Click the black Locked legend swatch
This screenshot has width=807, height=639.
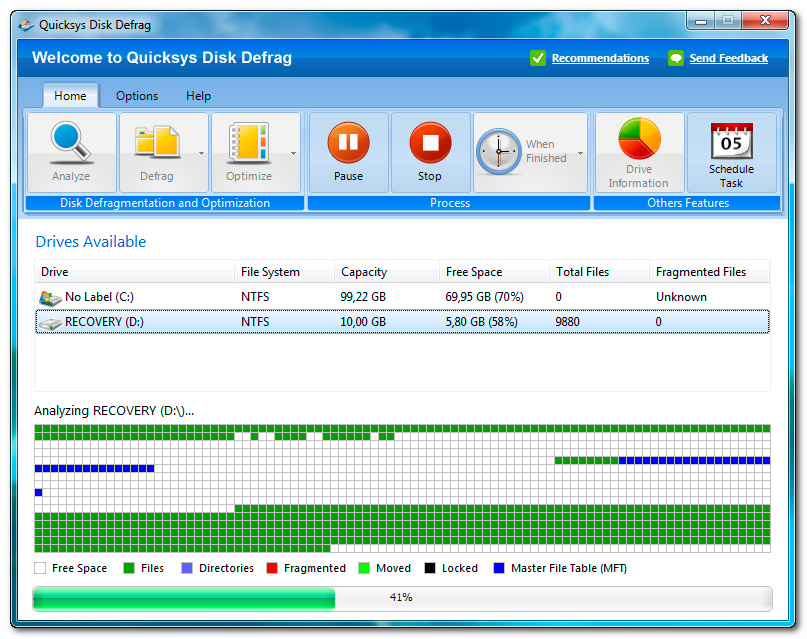(430, 568)
